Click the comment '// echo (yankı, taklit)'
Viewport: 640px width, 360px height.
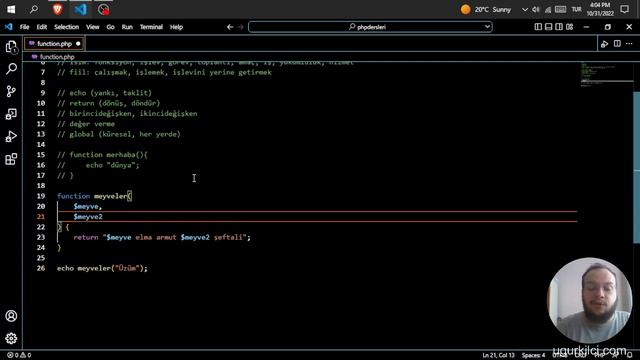pyautogui.click(x=104, y=93)
